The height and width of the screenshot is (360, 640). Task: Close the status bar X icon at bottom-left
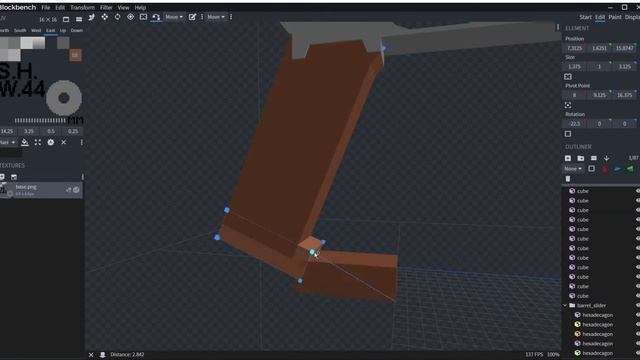pos(91,355)
